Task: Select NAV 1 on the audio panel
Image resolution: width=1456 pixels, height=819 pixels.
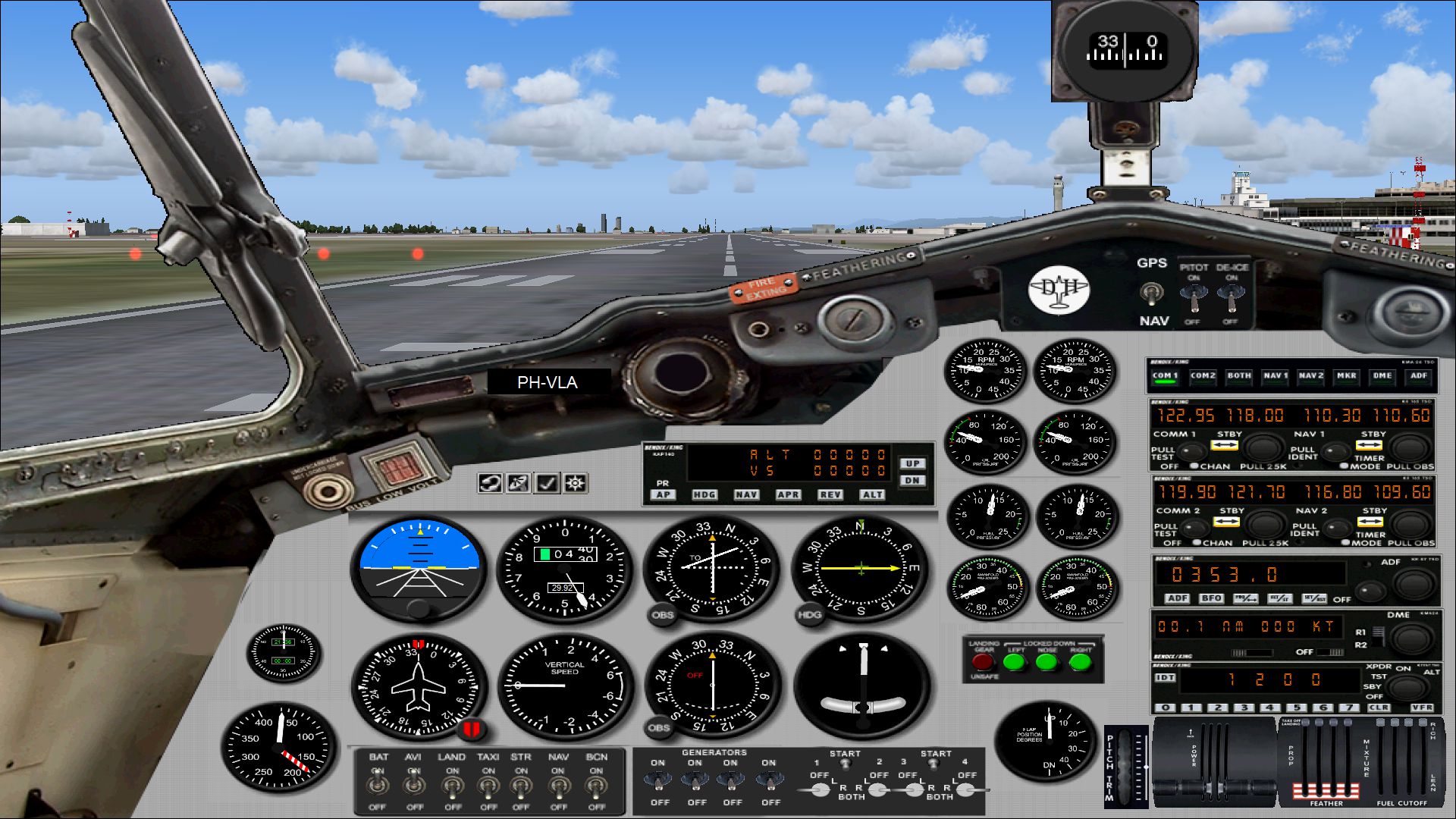Action: coord(1275,376)
